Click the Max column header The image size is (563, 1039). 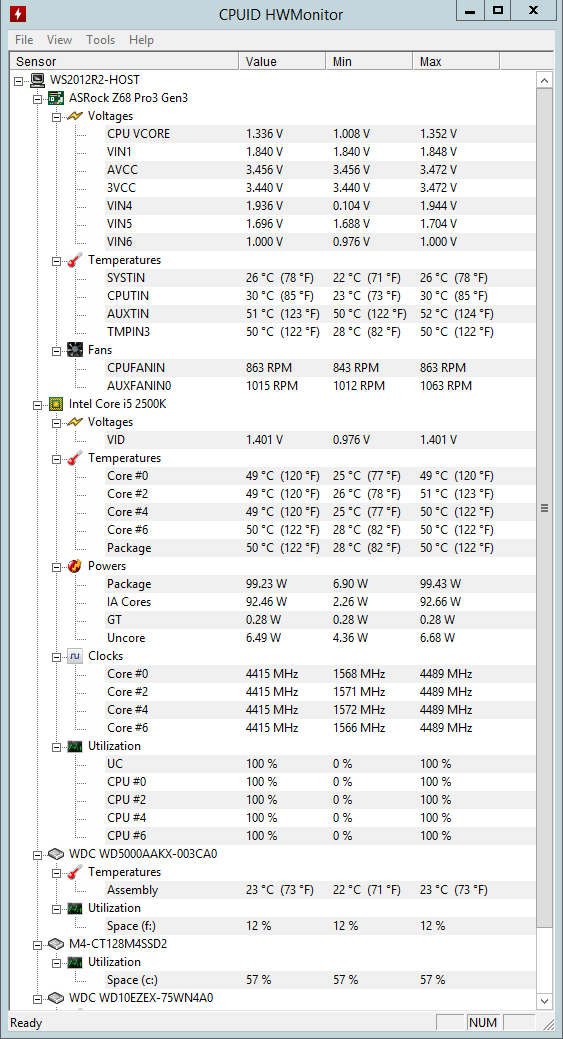(456, 62)
